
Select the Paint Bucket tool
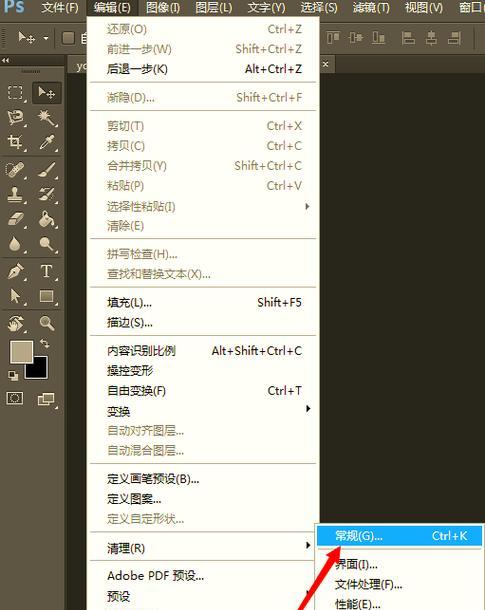pyautogui.click(x=47, y=219)
